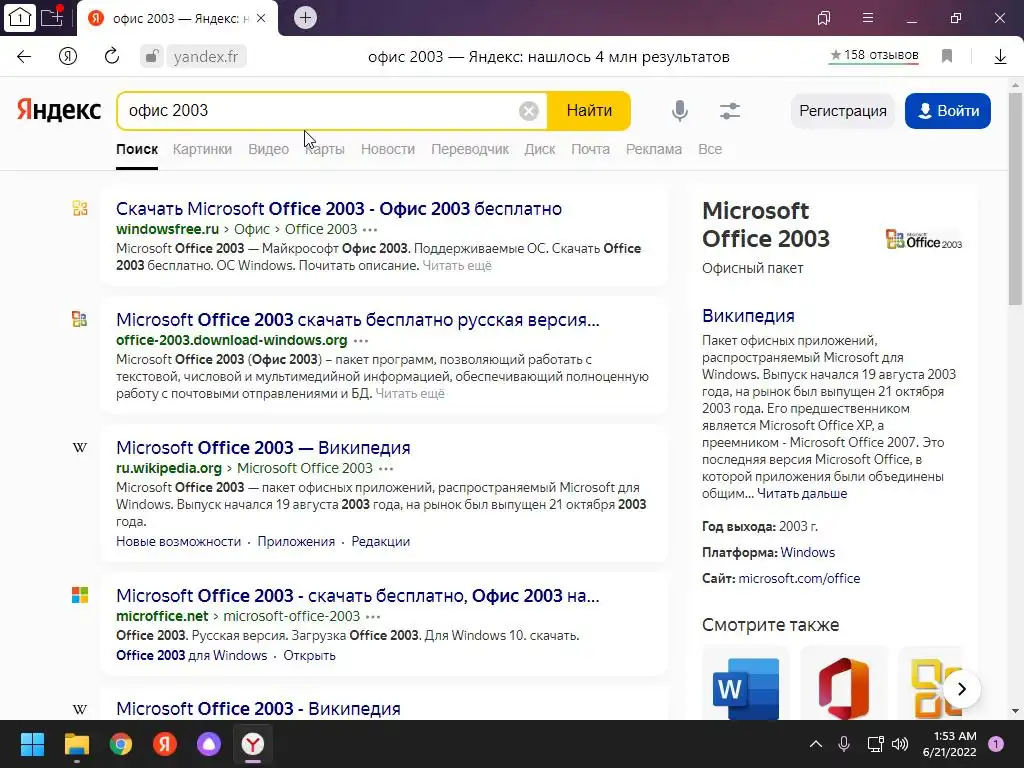Follow the Приложения sitelink
Image resolution: width=1024 pixels, height=768 pixels.
(296, 541)
